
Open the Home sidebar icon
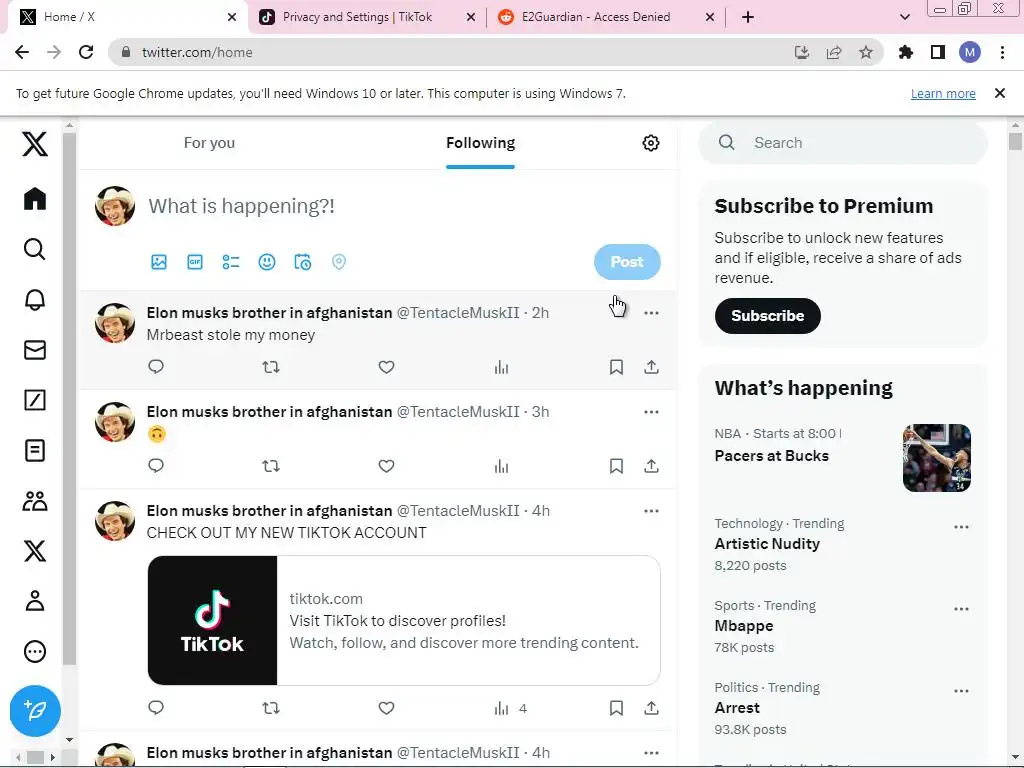pyautogui.click(x=35, y=199)
